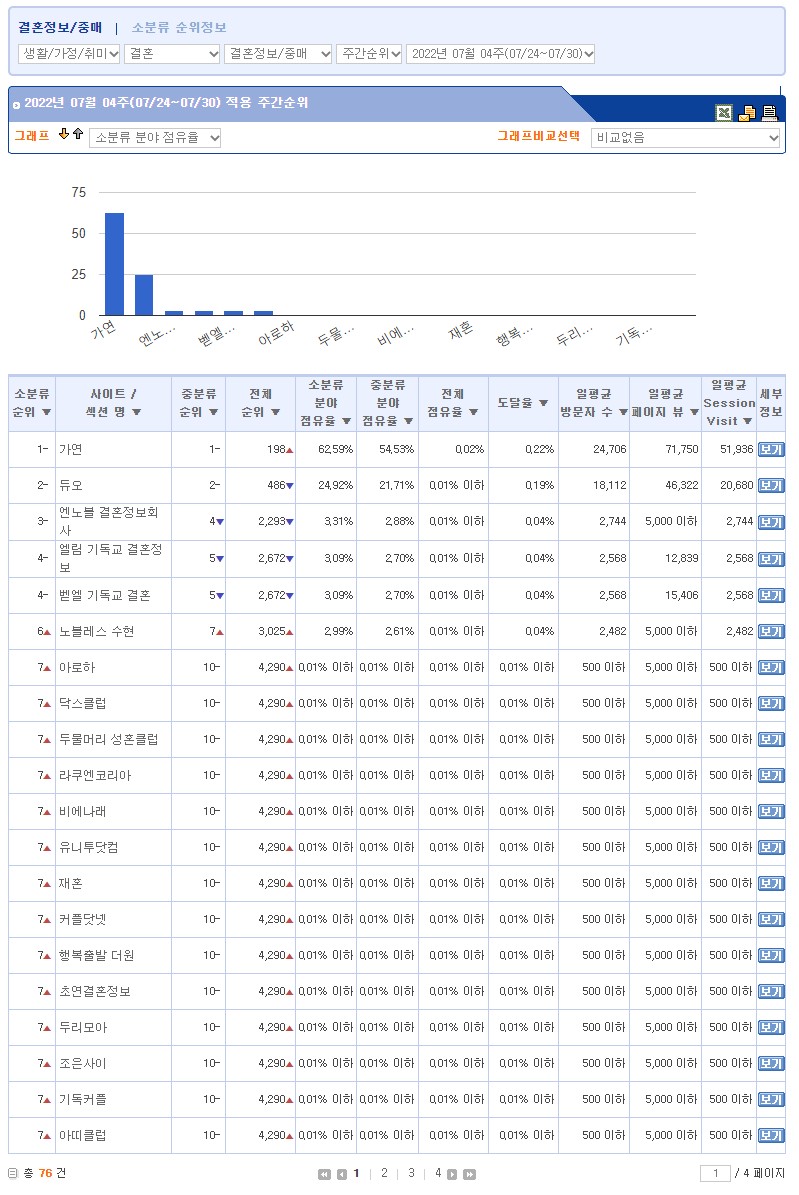This screenshot has height=1195, width=799.
Task: Open the 결혼정보/중매 dropdown
Action: click(278, 53)
